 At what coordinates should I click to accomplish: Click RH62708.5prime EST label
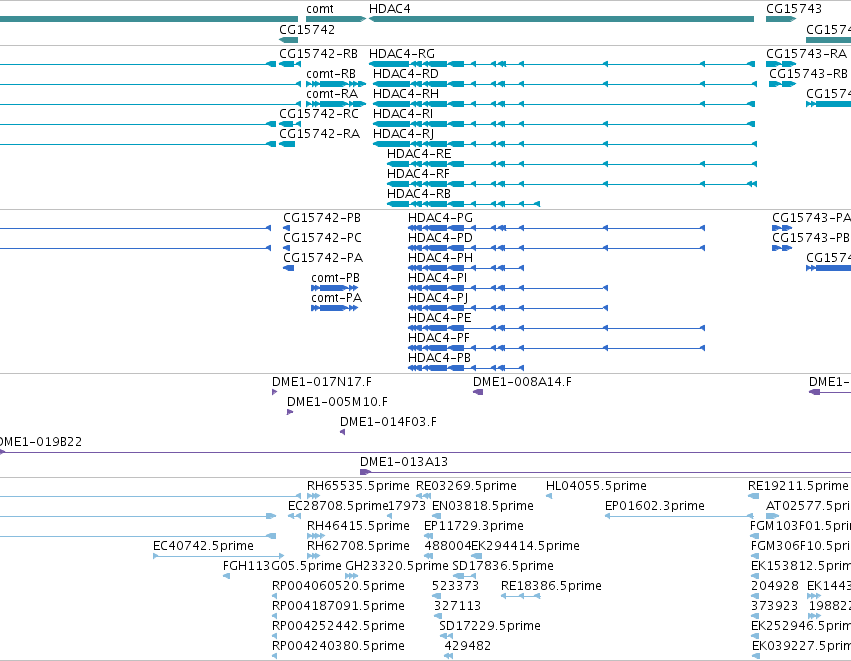point(358,546)
